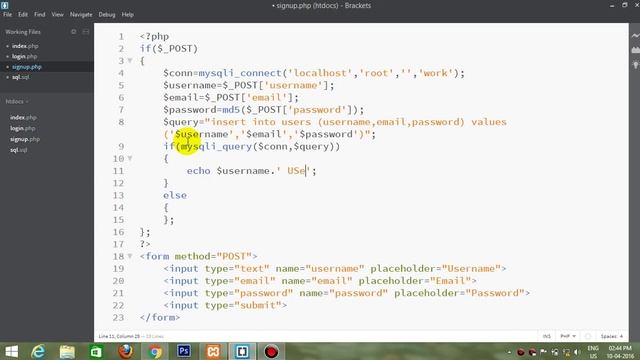Click 'md5' function on line 7
Image resolution: width=640 pixels, height=360 pixels.
231,110
